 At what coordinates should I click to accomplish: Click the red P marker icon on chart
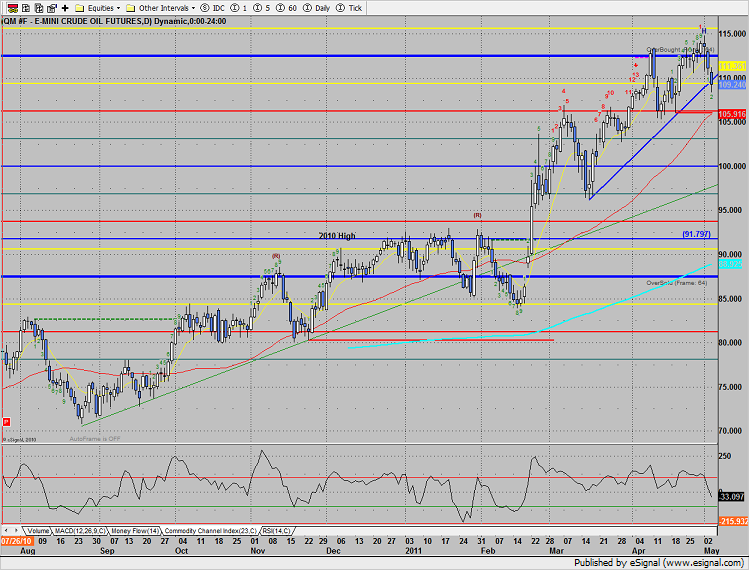(x=7, y=422)
